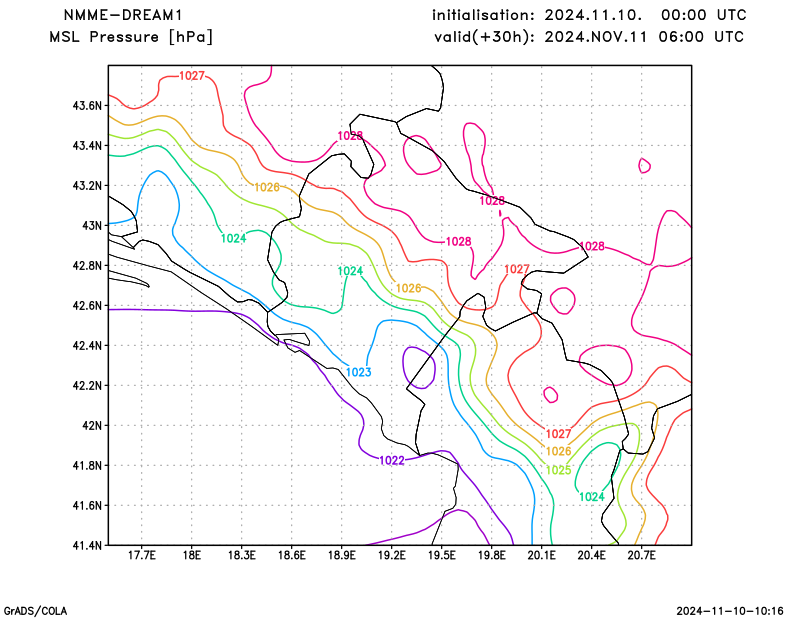
Task: Click the 41.4N latitude axis label
Action: 87,545
